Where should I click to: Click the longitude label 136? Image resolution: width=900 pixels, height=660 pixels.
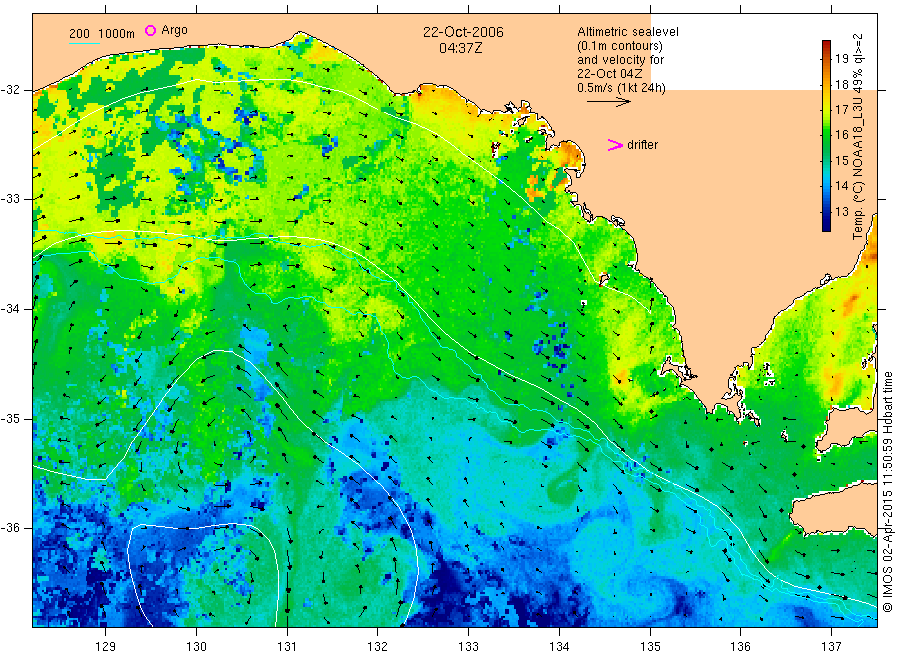click(740, 646)
